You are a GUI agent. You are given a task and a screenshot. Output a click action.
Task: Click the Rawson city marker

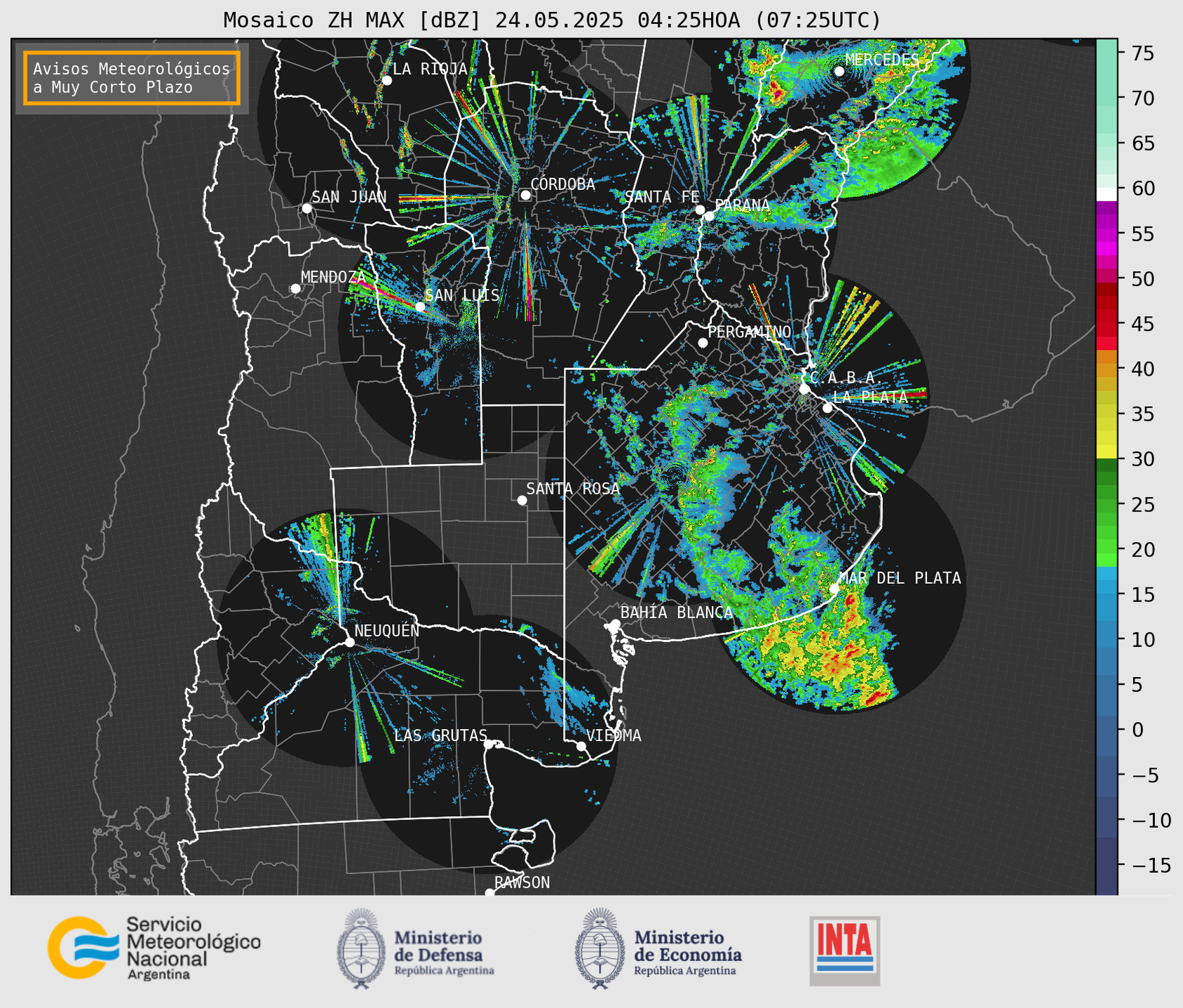coord(489,892)
